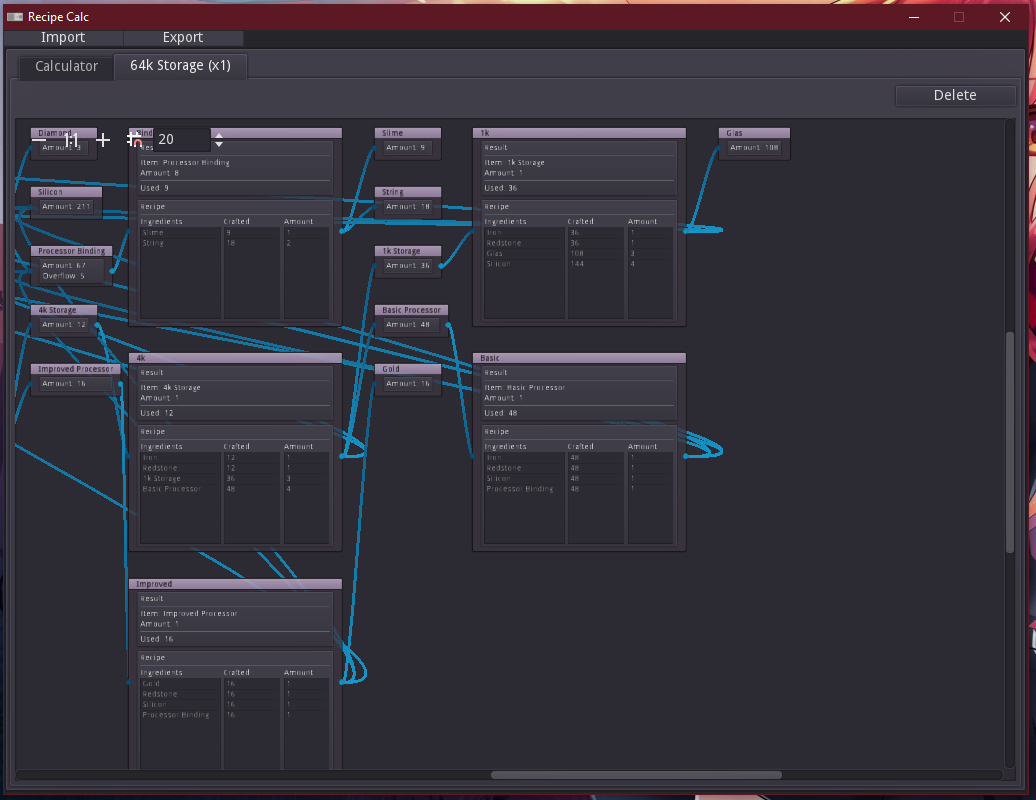Image resolution: width=1036 pixels, height=800 pixels.
Task: Open the Export menu
Action: [x=183, y=37]
